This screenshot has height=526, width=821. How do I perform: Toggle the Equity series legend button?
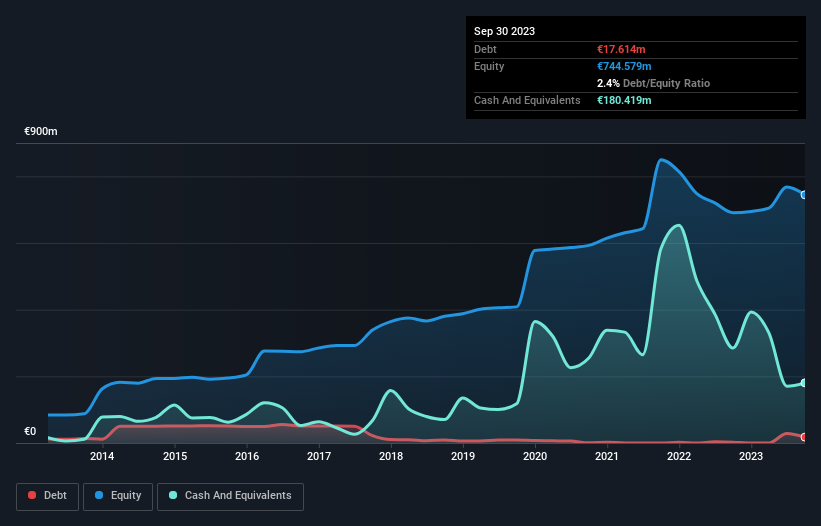tap(118, 496)
